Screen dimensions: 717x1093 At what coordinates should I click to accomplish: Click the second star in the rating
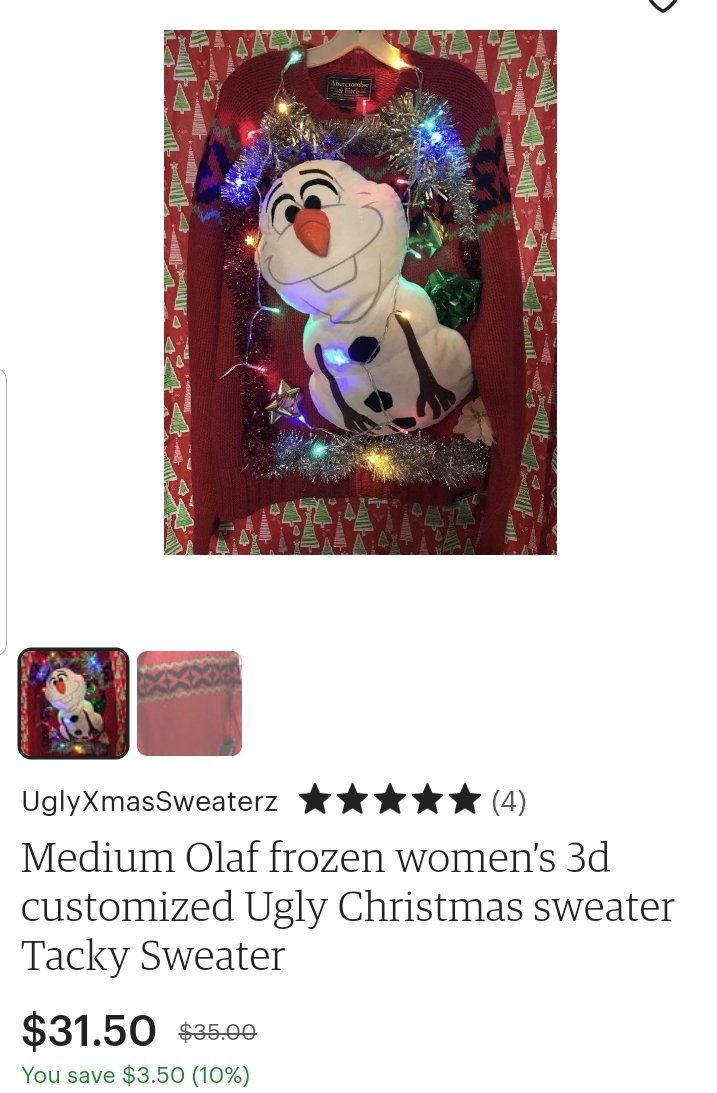(x=353, y=800)
